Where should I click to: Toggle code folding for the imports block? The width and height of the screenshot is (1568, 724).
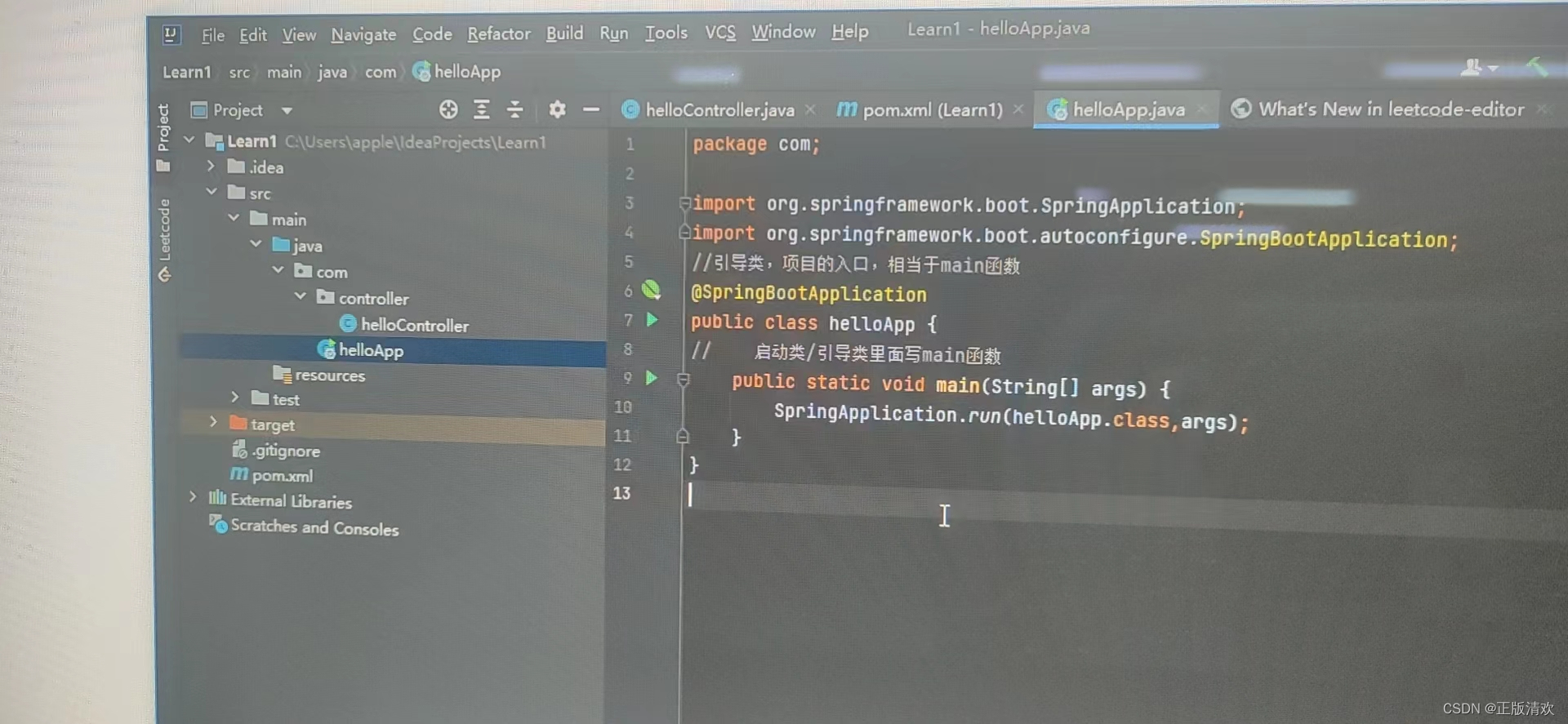[684, 203]
